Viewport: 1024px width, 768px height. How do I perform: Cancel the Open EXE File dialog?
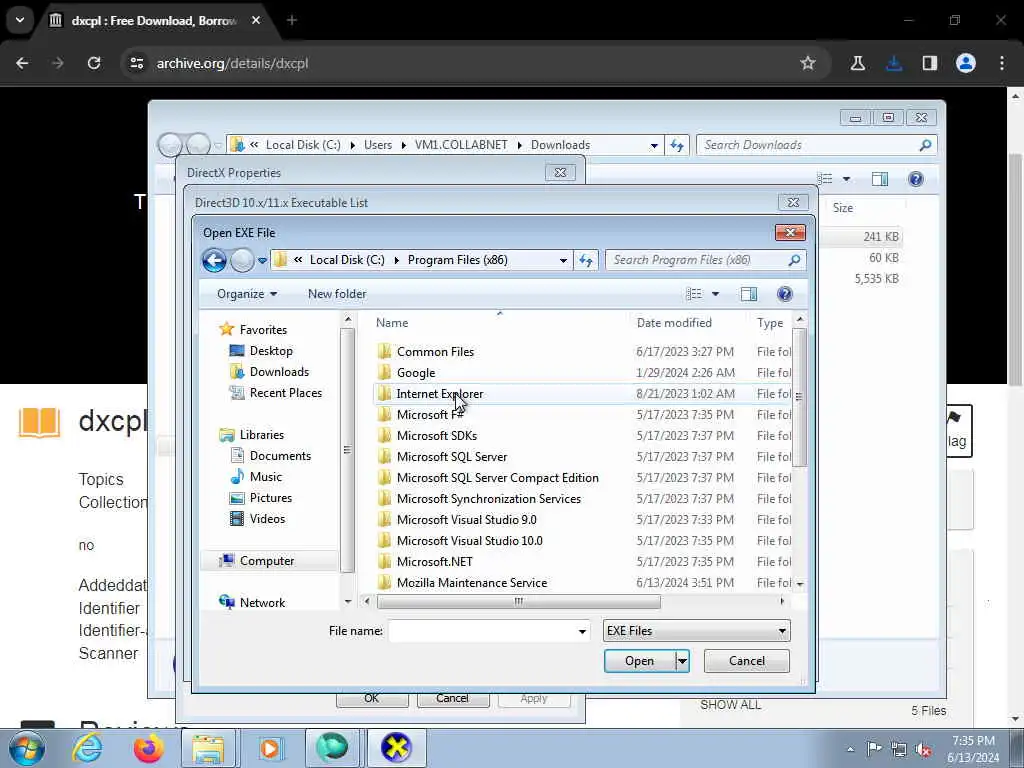[746, 661]
